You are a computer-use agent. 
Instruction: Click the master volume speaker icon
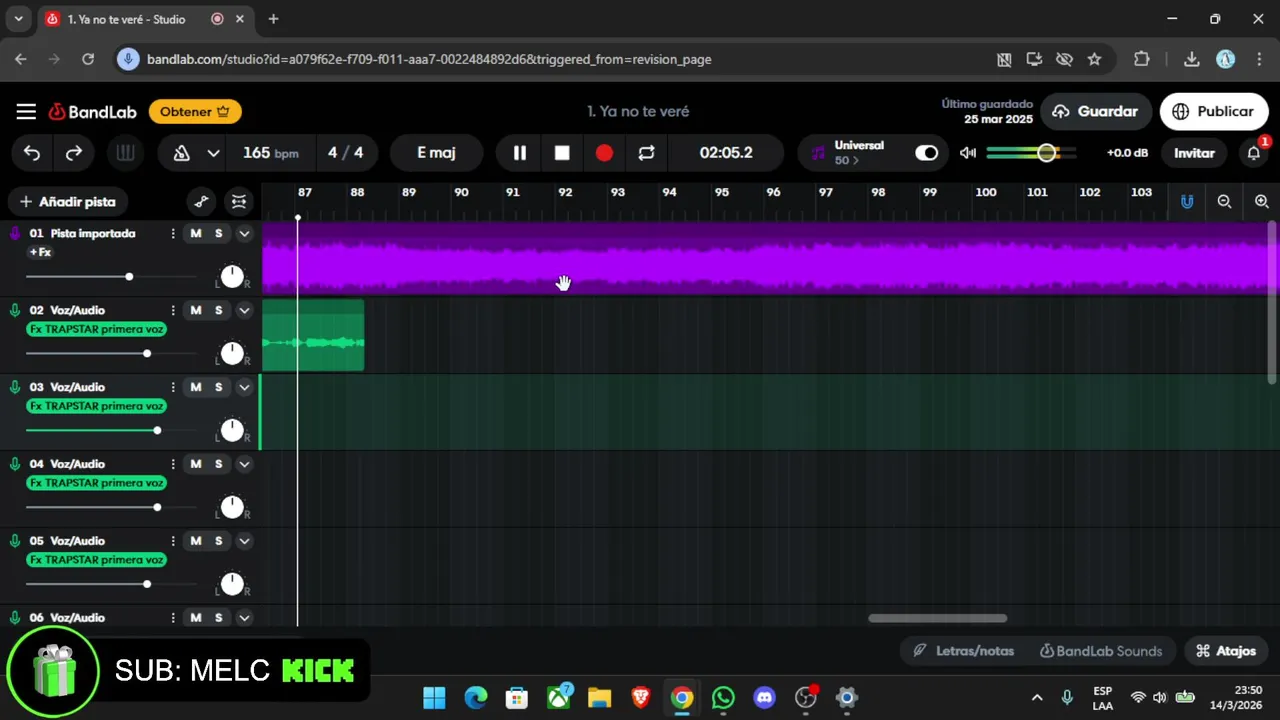tap(967, 153)
